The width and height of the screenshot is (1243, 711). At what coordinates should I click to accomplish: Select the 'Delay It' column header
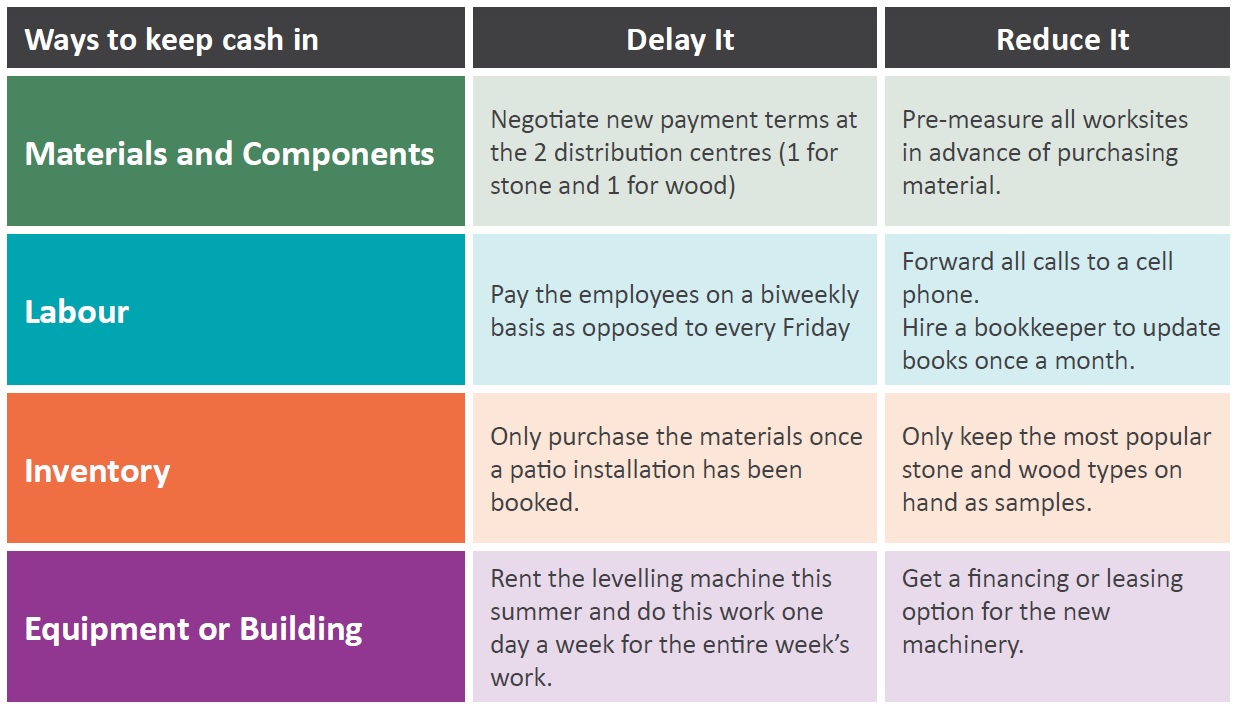(675, 38)
